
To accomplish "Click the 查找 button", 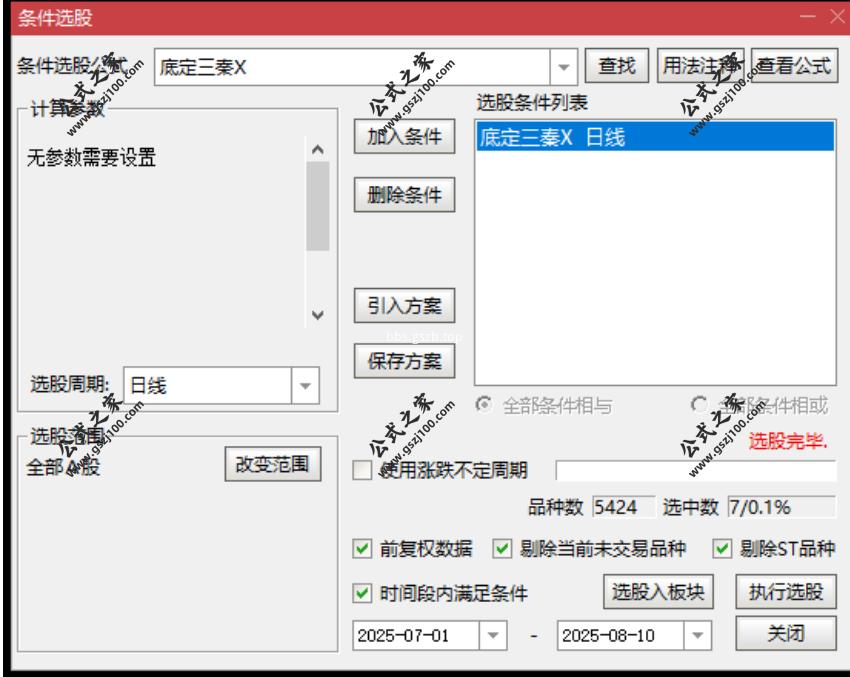I will tap(616, 66).
